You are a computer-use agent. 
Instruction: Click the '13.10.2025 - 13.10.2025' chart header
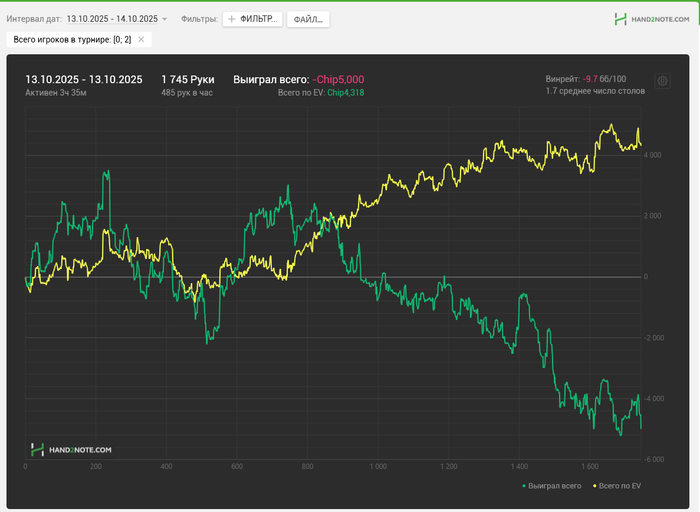click(84, 79)
